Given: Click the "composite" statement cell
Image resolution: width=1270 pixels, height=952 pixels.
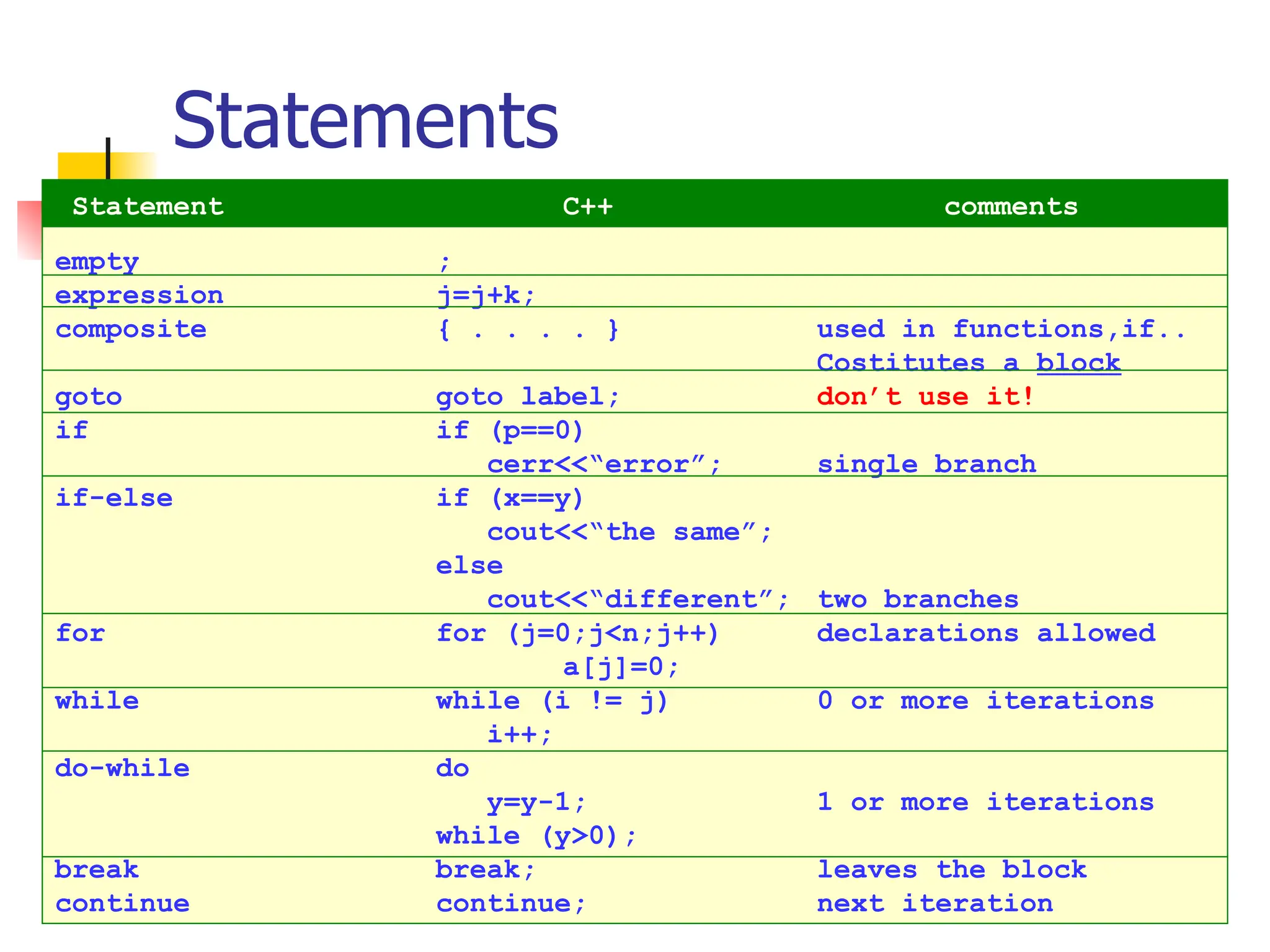Looking at the screenshot, I should [x=131, y=329].
